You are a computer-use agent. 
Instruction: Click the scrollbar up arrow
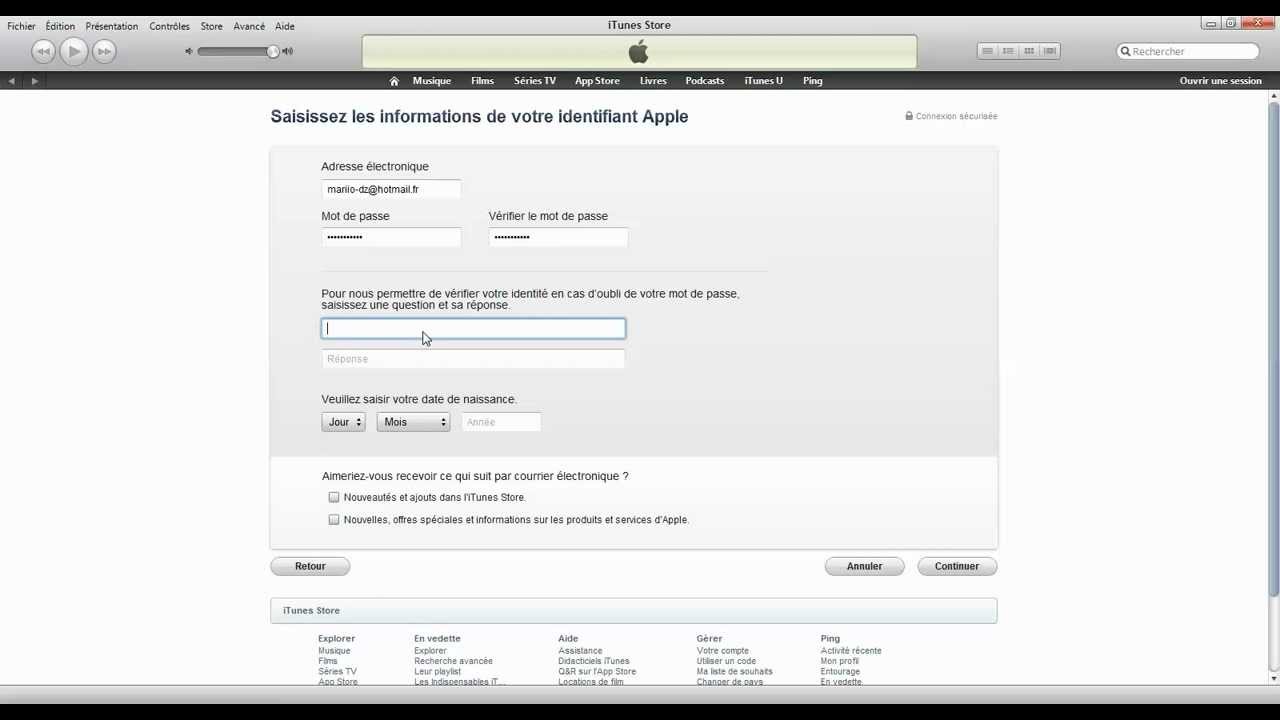pos(1273,96)
